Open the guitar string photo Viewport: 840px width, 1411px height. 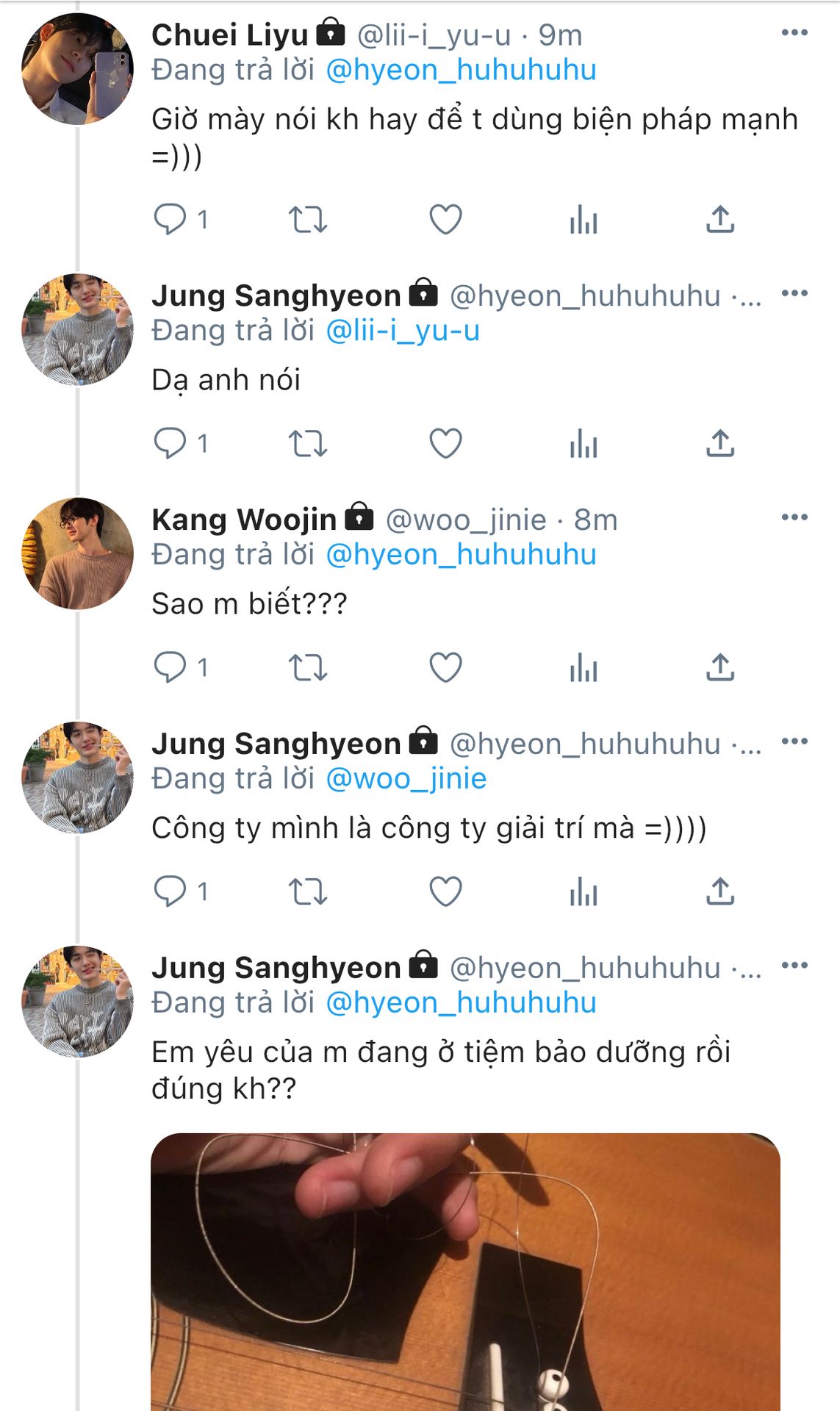465,1271
